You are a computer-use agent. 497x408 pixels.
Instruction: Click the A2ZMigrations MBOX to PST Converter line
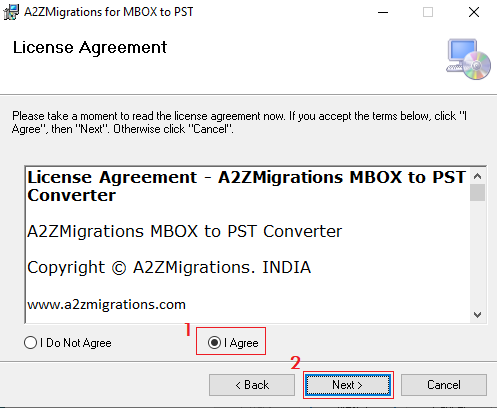184,231
